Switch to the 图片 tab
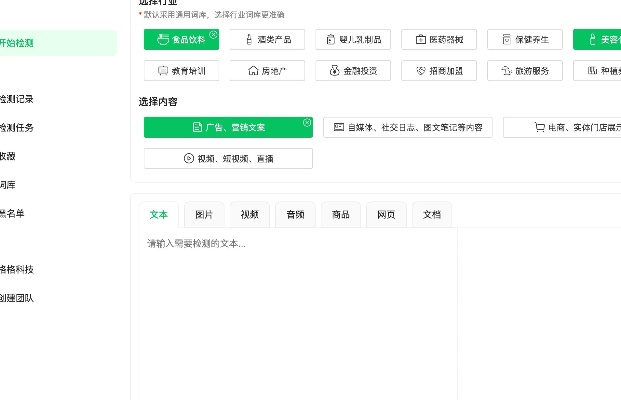This screenshot has height=400, width=621. (x=204, y=215)
